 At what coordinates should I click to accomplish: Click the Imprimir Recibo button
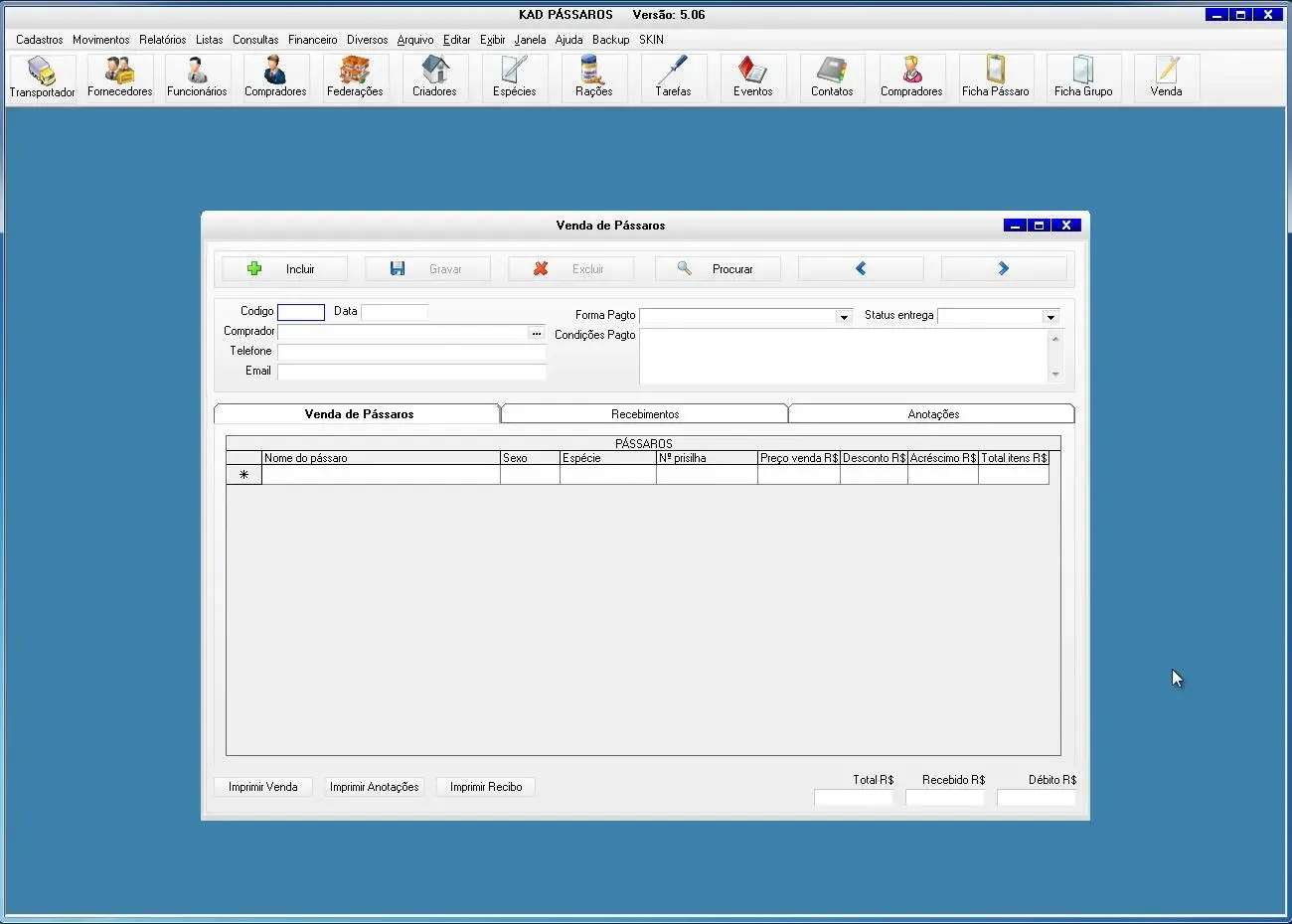(486, 787)
